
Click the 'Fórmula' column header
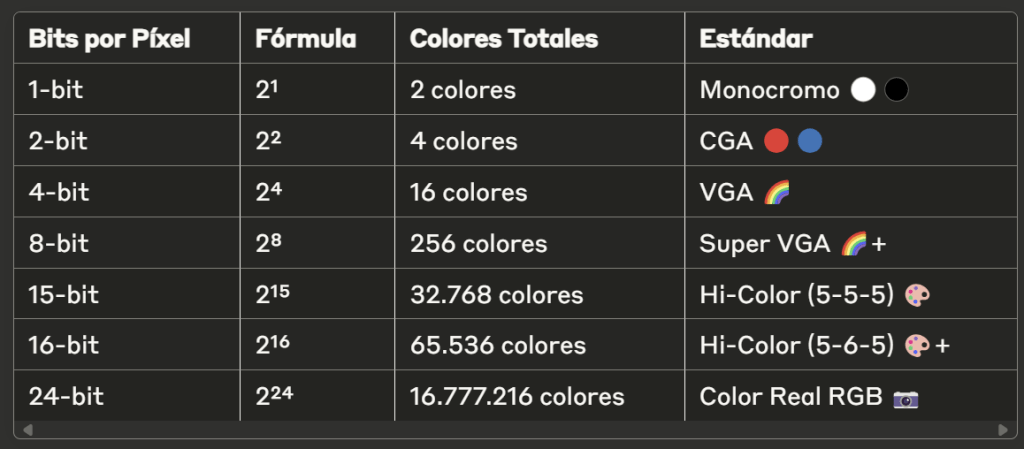(x=306, y=39)
